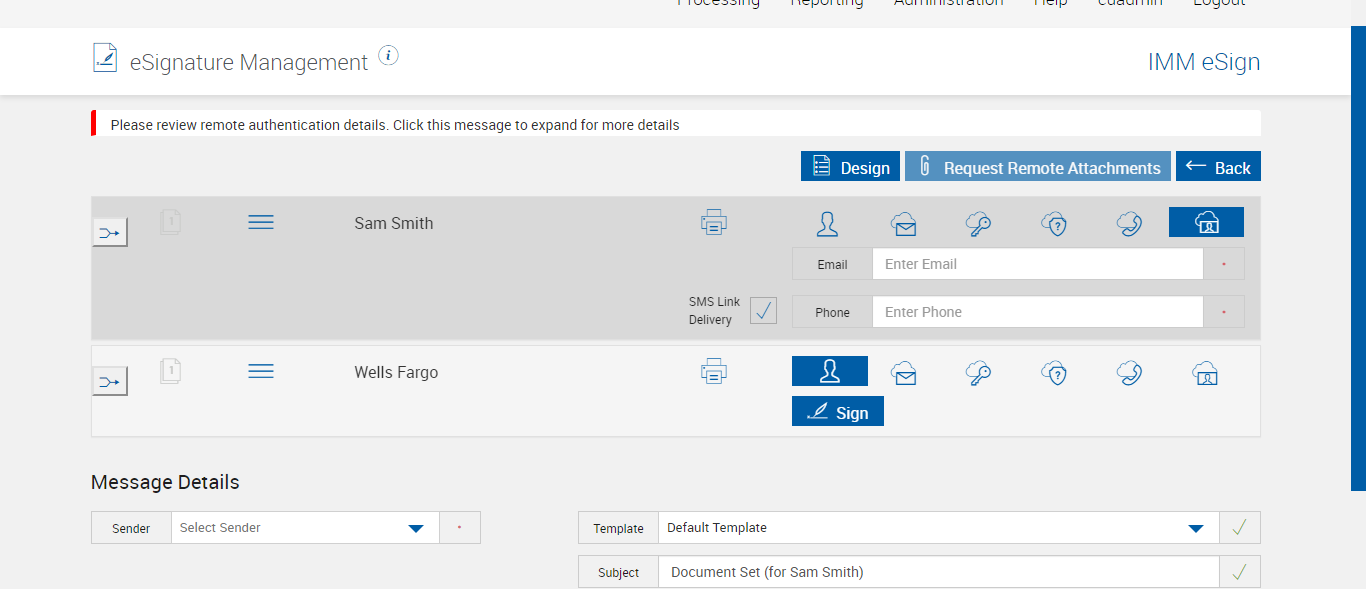This screenshot has width=1366, height=589.
Task: Open the Administration menu
Action: point(948,3)
